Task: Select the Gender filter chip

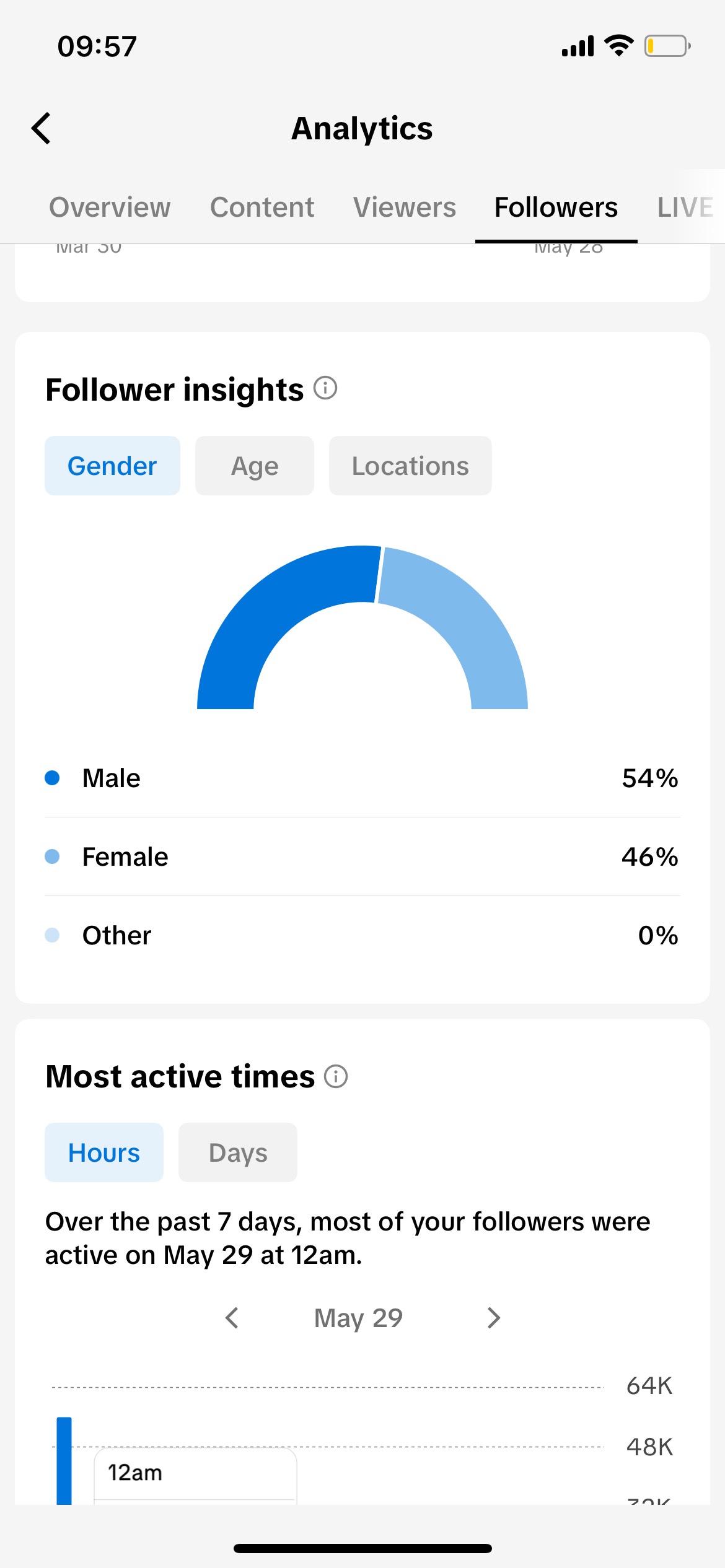Action: [112, 466]
